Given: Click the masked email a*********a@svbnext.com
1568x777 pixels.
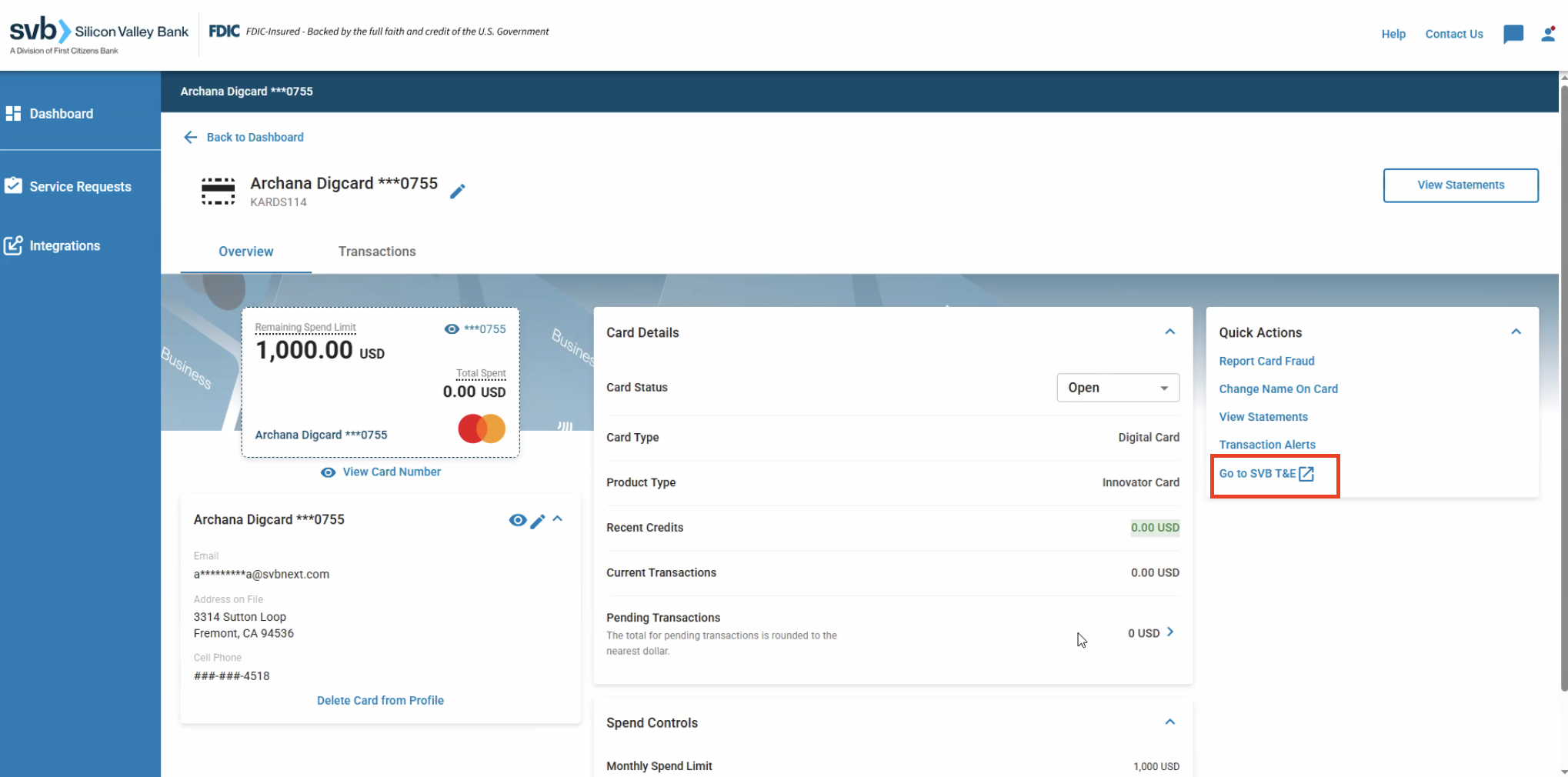Looking at the screenshot, I should click(x=262, y=575).
